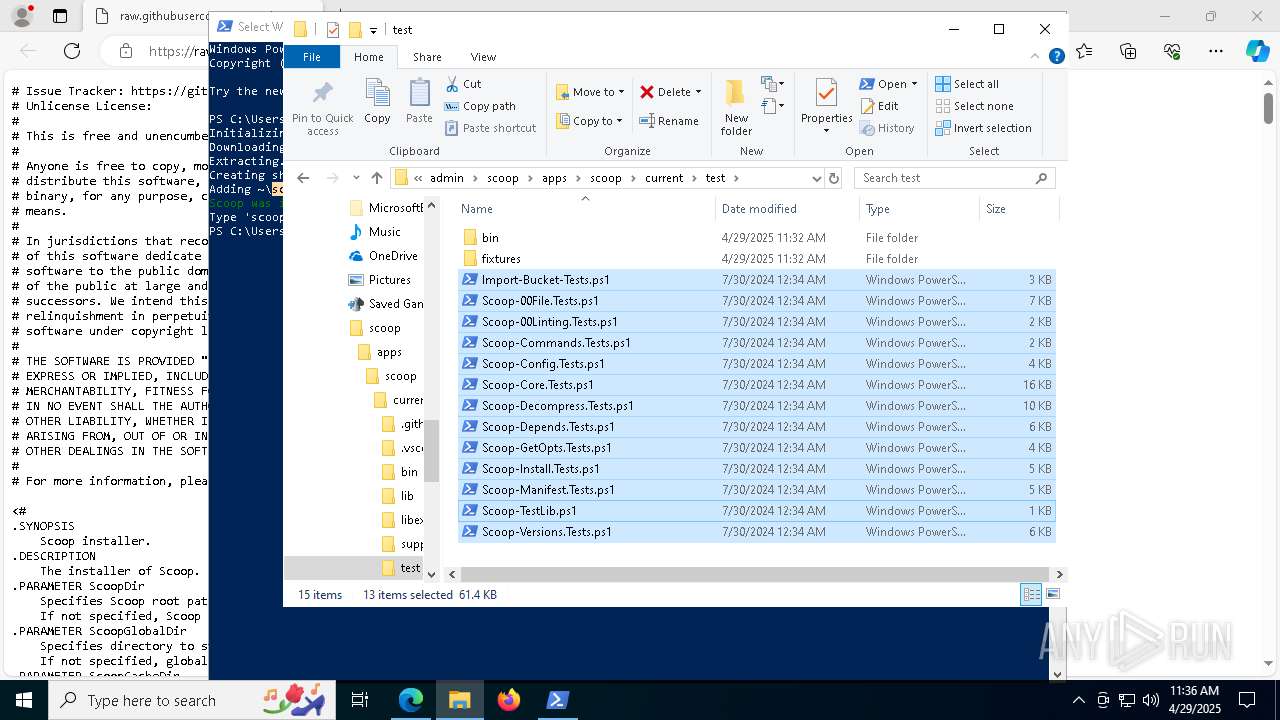
Task: Expand the Delete options arrow
Action: tap(698, 92)
